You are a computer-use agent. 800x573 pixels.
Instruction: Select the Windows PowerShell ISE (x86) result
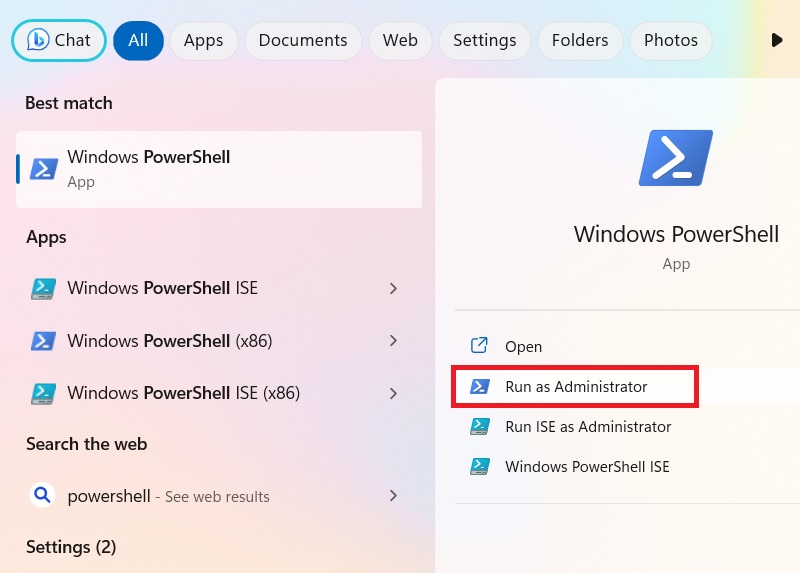[219, 393]
